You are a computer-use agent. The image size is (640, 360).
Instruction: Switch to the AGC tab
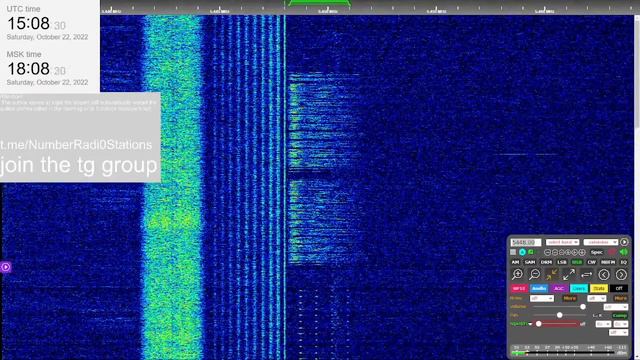pyautogui.click(x=559, y=289)
